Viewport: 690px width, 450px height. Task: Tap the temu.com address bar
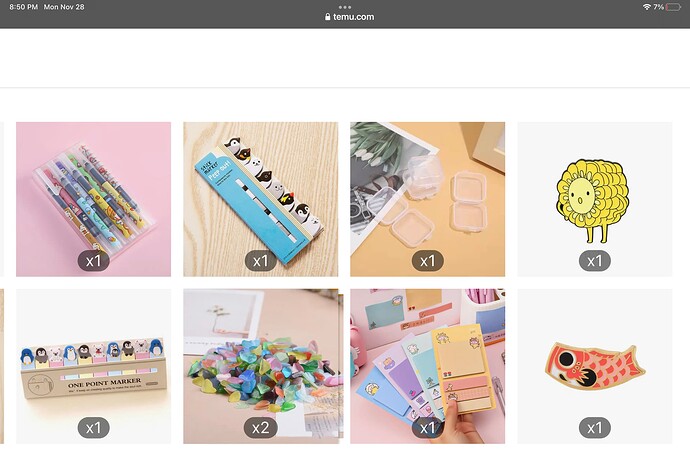[349, 17]
